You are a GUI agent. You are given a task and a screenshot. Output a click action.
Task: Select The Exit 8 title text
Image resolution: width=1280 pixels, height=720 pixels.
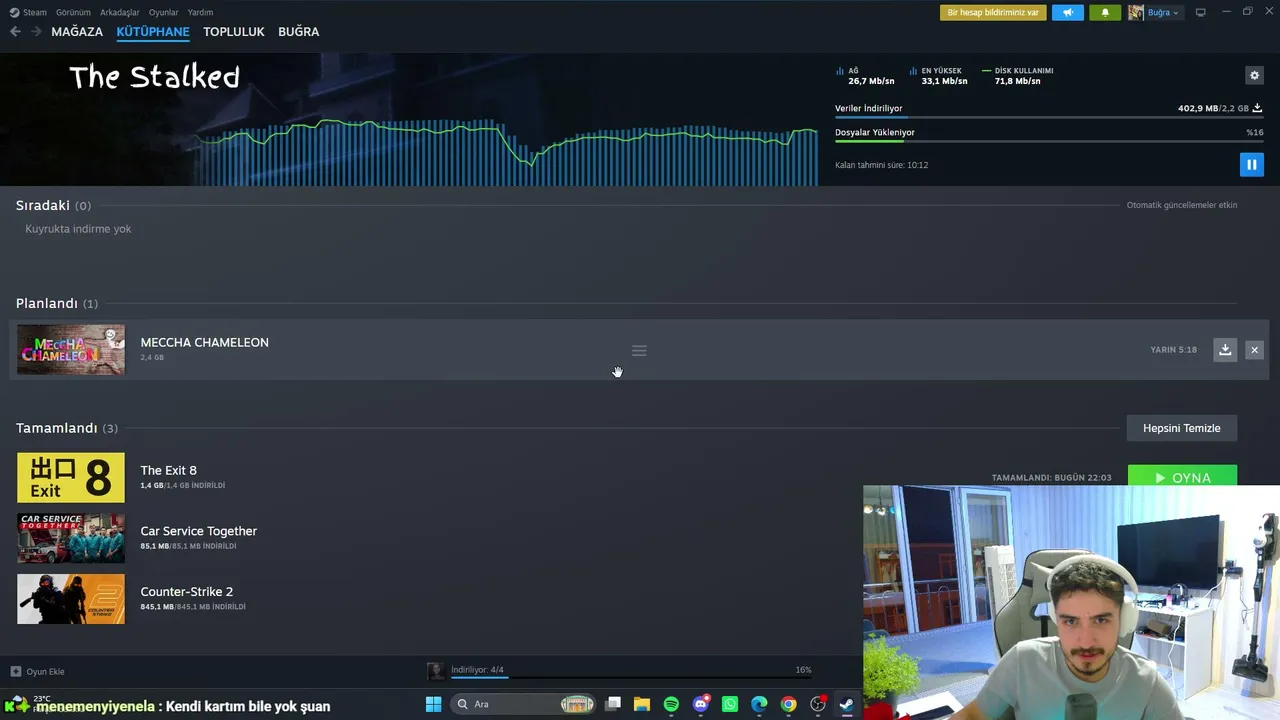point(168,470)
